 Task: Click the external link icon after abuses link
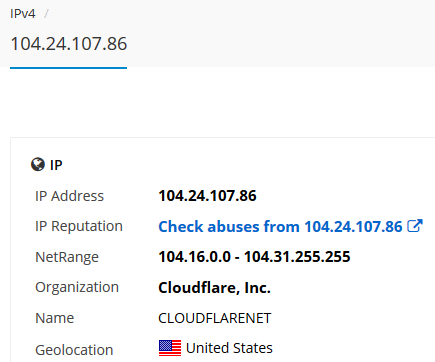(415, 226)
